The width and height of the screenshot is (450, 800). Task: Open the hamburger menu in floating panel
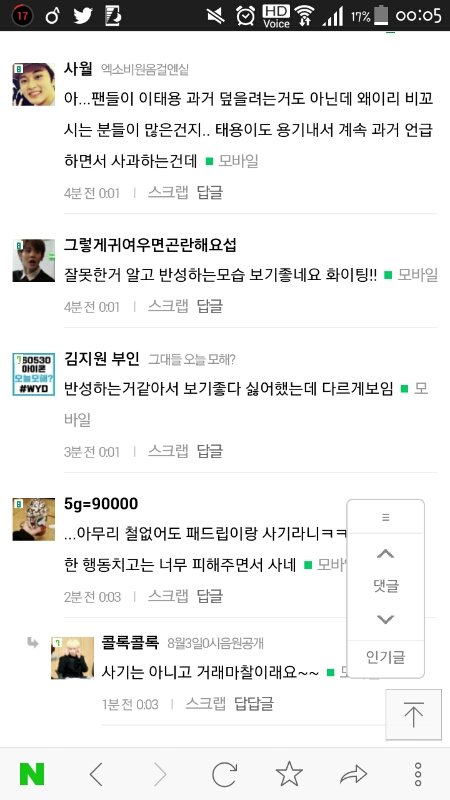[386, 517]
